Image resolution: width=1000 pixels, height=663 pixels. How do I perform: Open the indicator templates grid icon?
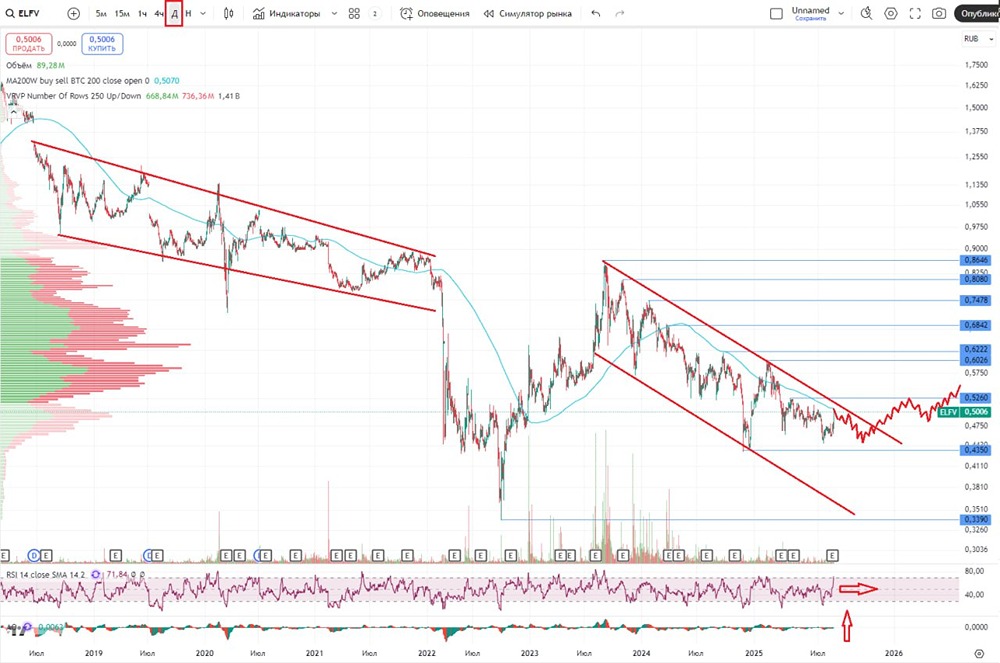[355, 13]
